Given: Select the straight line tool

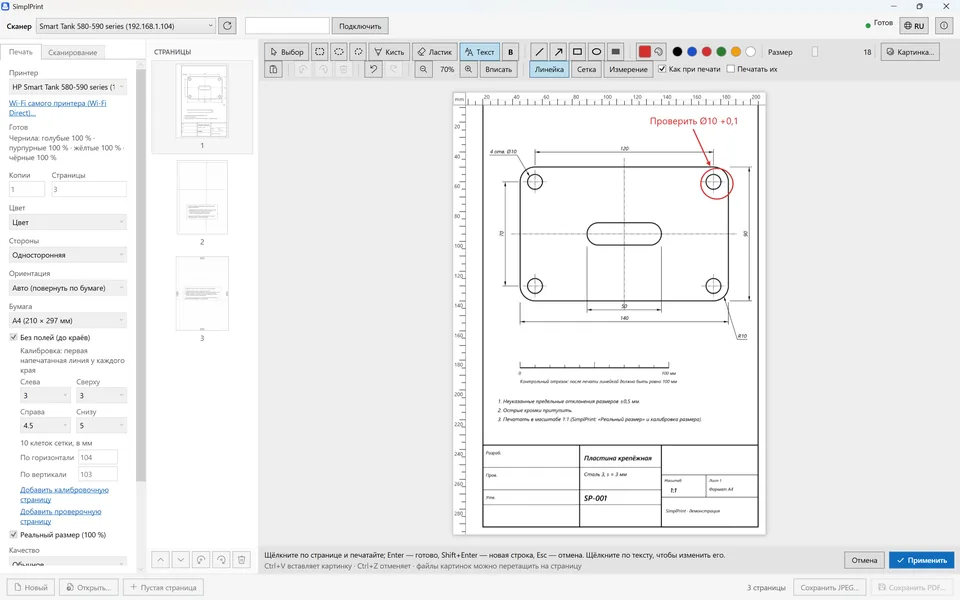Looking at the screenshot, I should tap(539, 52).
